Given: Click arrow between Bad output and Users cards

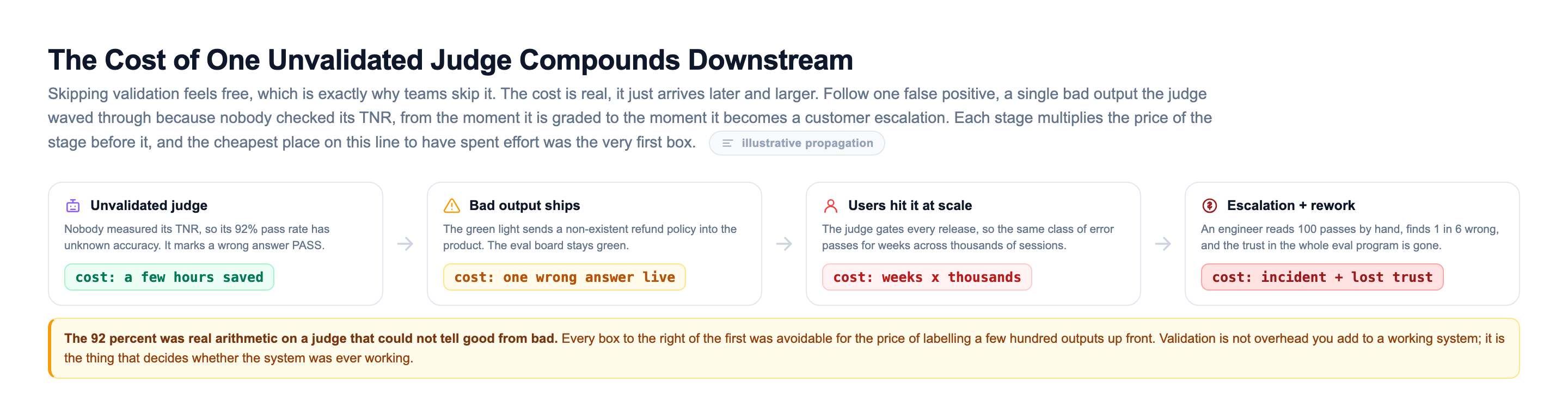Looking at the screenshot, I should click(784, 244).
